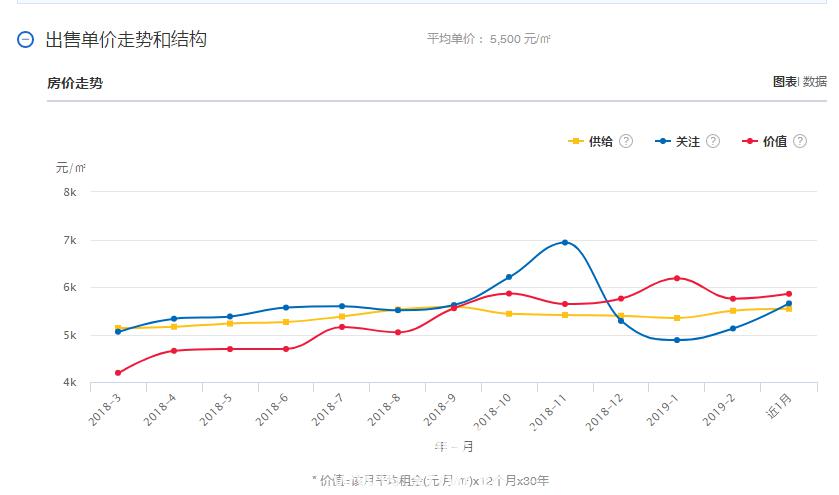Click 价值 data point at 近1月

[788, 294]
